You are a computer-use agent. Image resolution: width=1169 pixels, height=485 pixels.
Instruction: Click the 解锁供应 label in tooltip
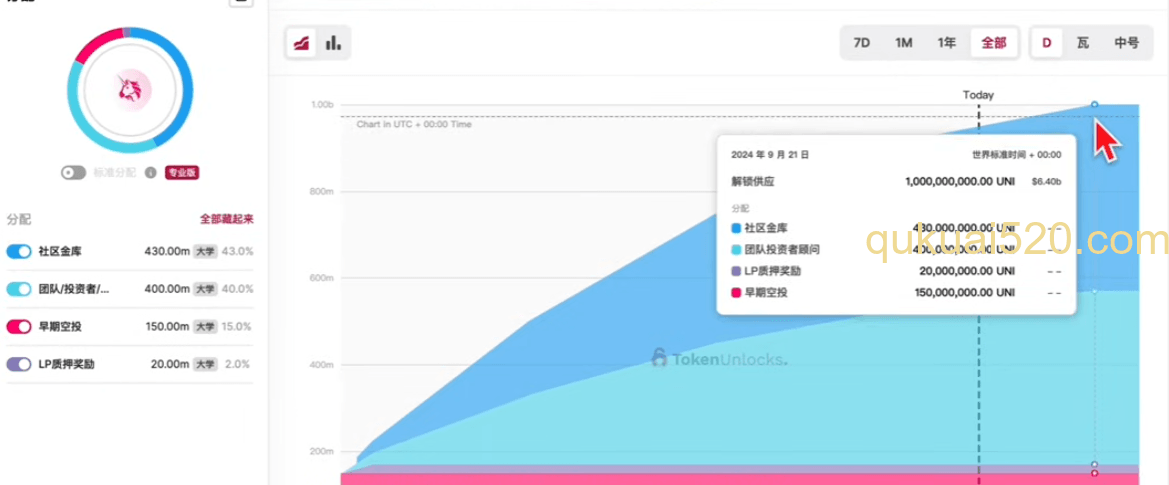754,181
